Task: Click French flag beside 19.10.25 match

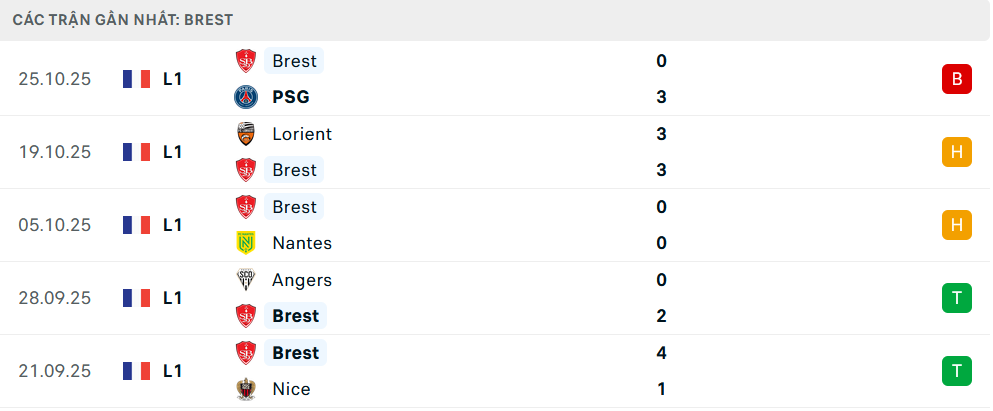Action: (x=136, y=152)
